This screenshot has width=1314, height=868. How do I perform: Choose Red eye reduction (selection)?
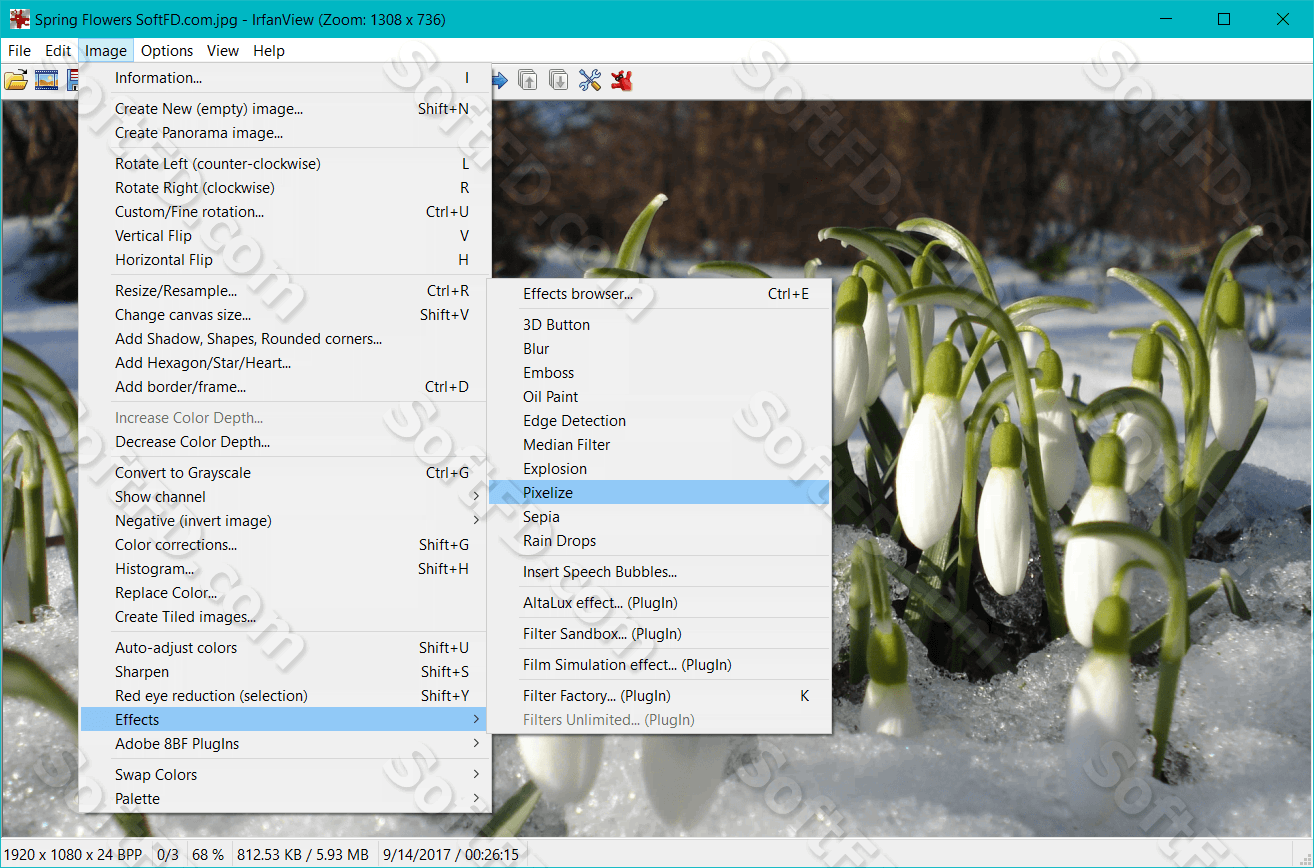[x=285, y=696]
